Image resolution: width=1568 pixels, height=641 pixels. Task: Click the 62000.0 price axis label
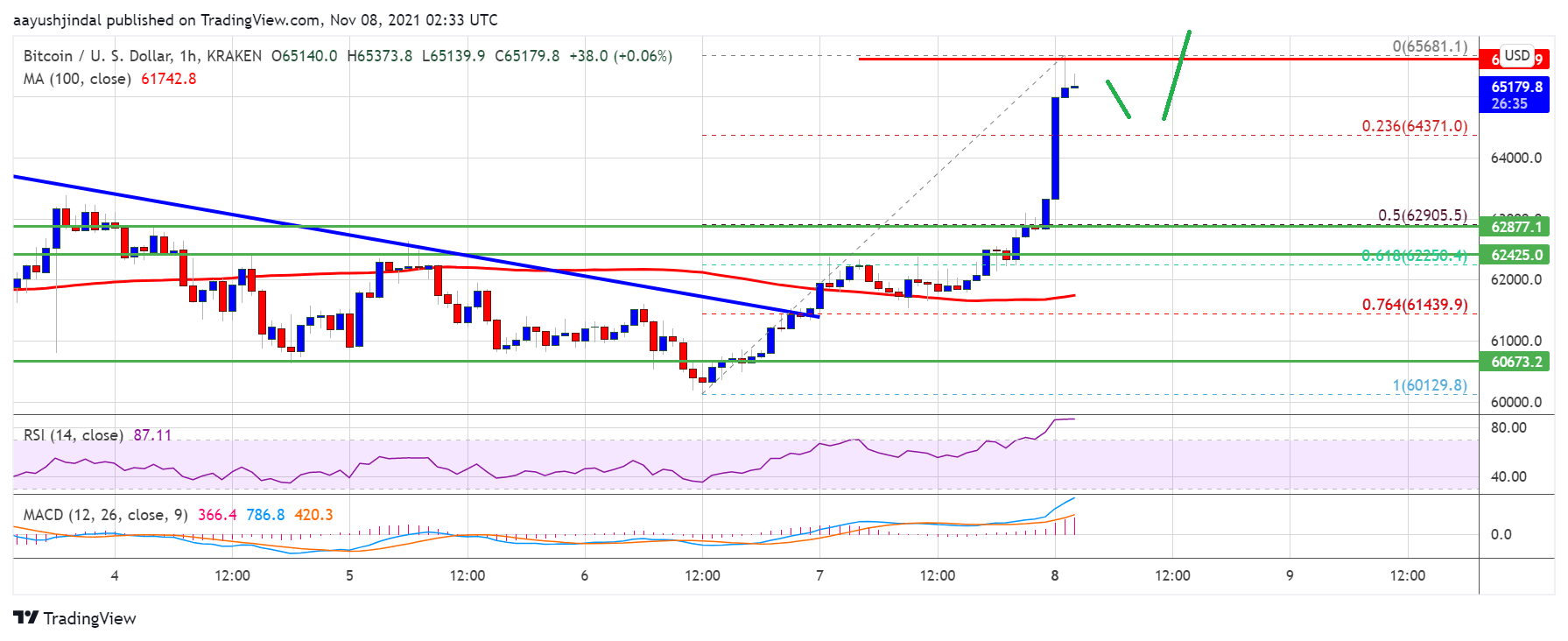point(1516,280)
